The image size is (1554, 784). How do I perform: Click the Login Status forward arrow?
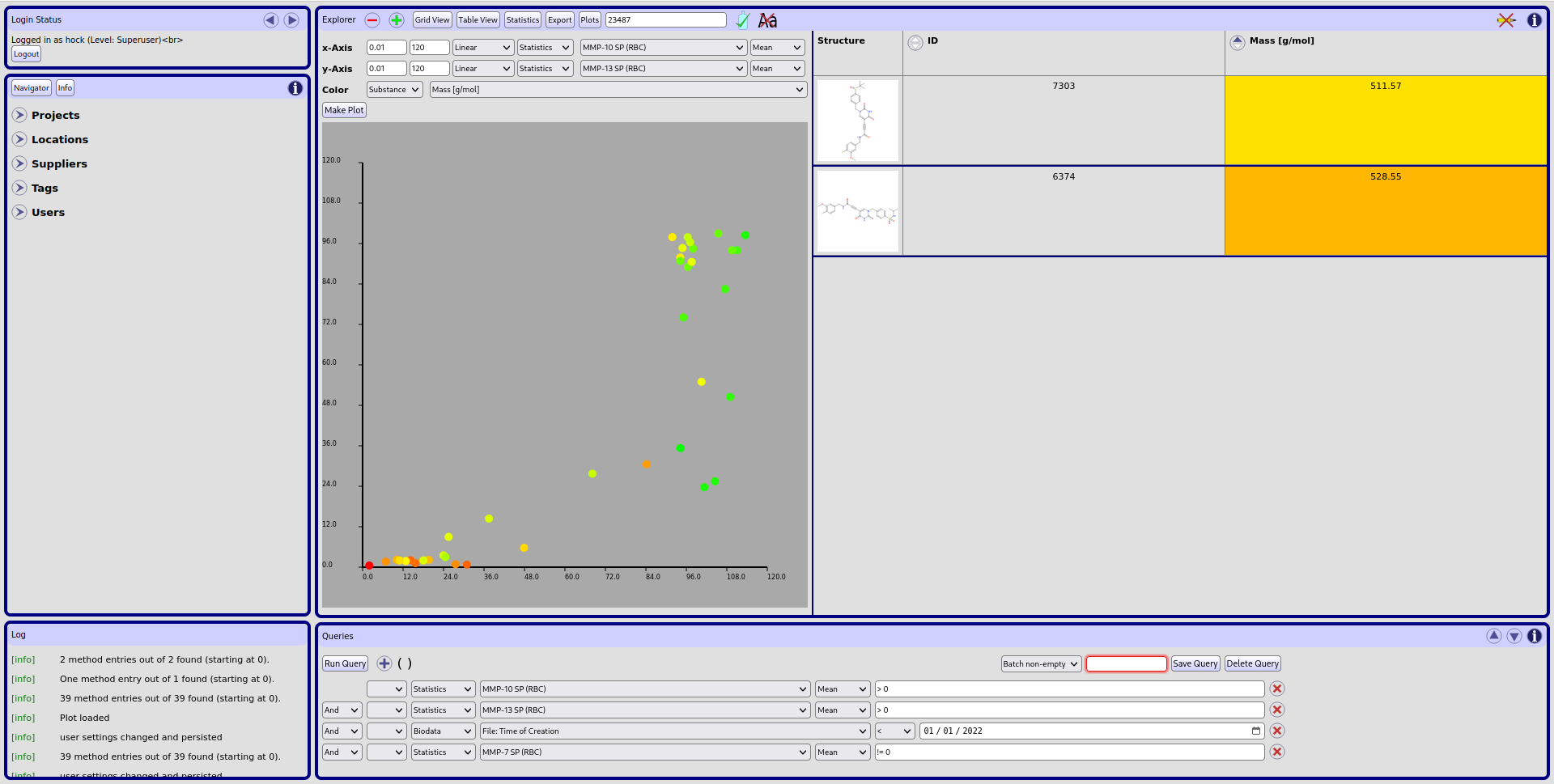291,20
